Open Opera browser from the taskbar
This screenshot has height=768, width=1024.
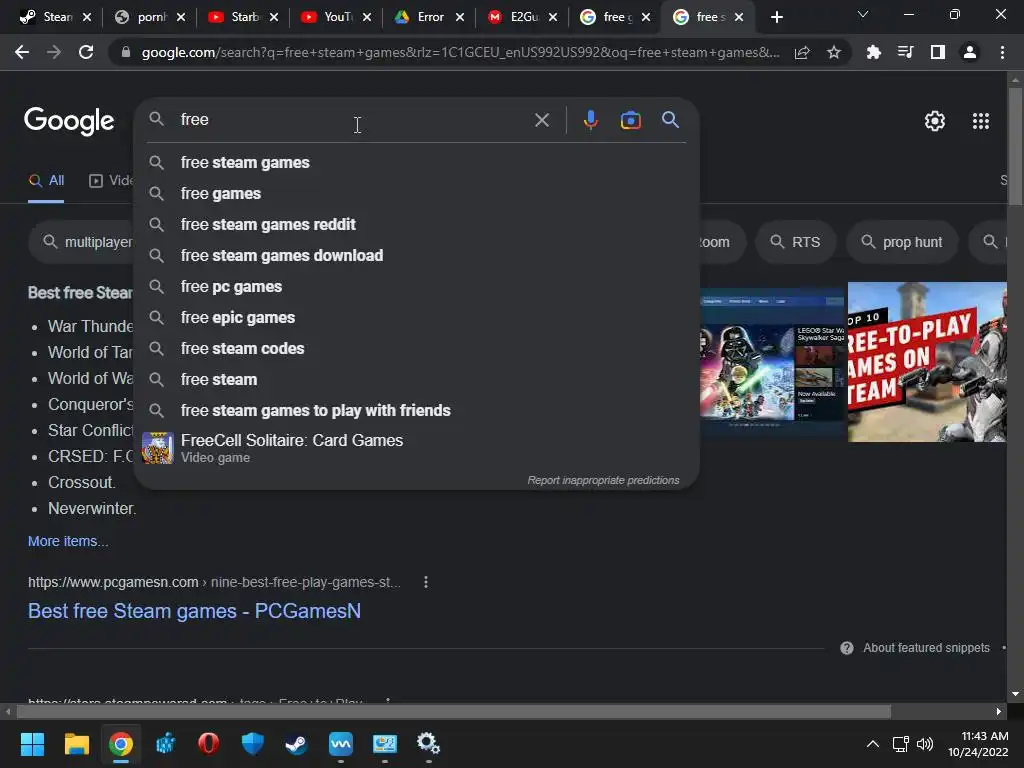(x=208, y=744)
